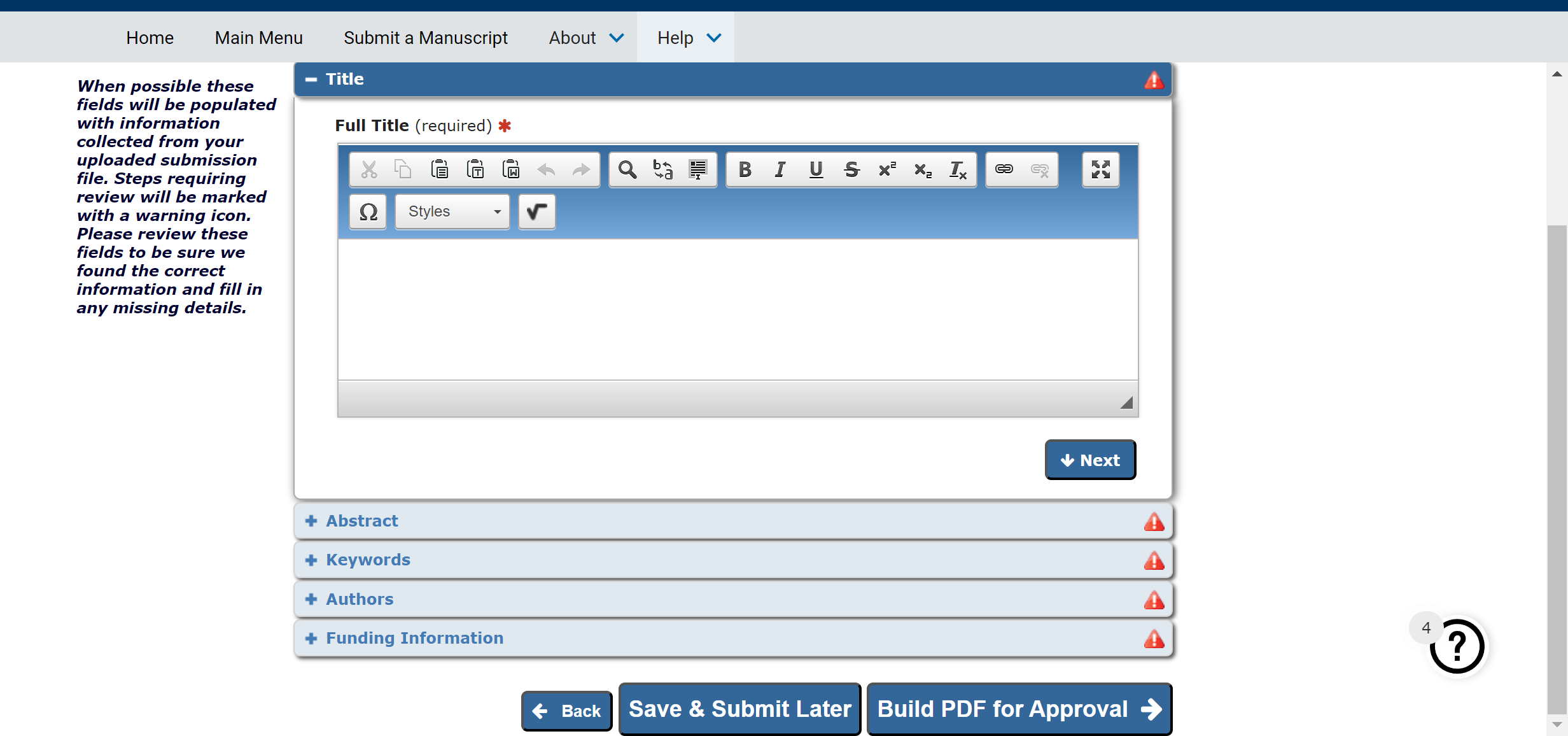This screenshot has height=736, width=1568.
Task: Click the Insert Link icon
Action: click(x=1004, y=169)
